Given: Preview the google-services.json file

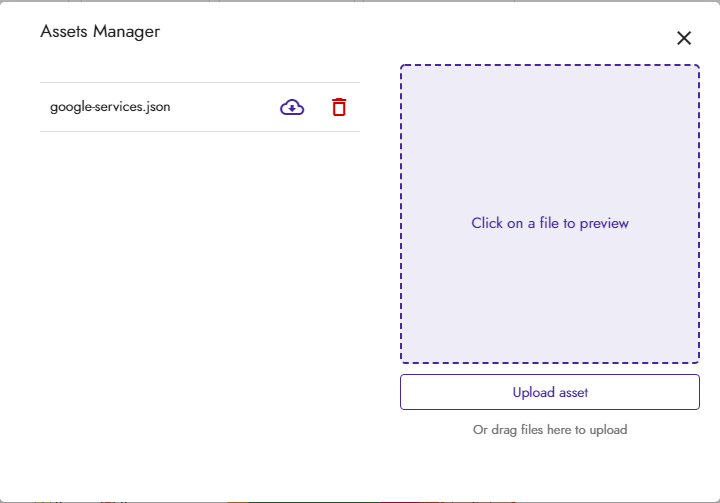Looking at the screenshot, I should (110, 107).
